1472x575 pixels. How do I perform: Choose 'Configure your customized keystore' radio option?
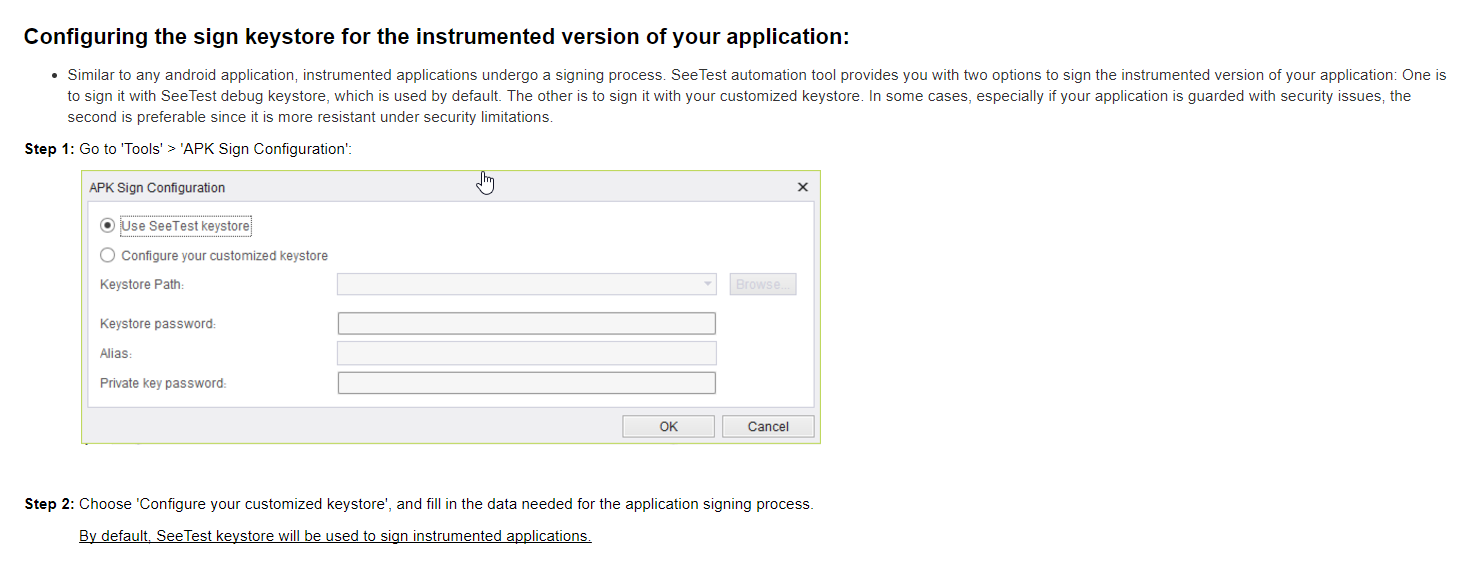108,255
